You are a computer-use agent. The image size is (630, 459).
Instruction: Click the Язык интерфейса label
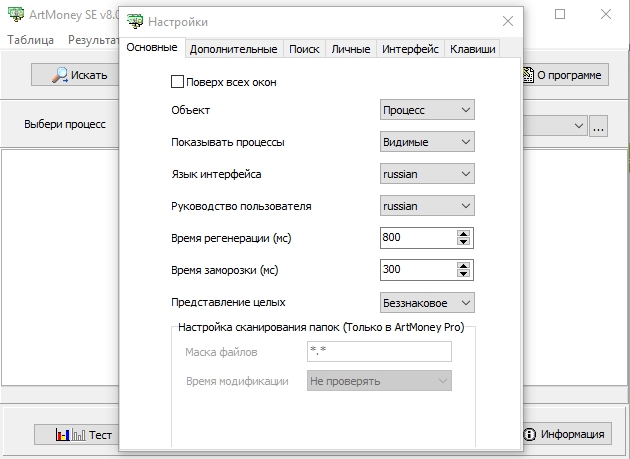pos(216,174)
